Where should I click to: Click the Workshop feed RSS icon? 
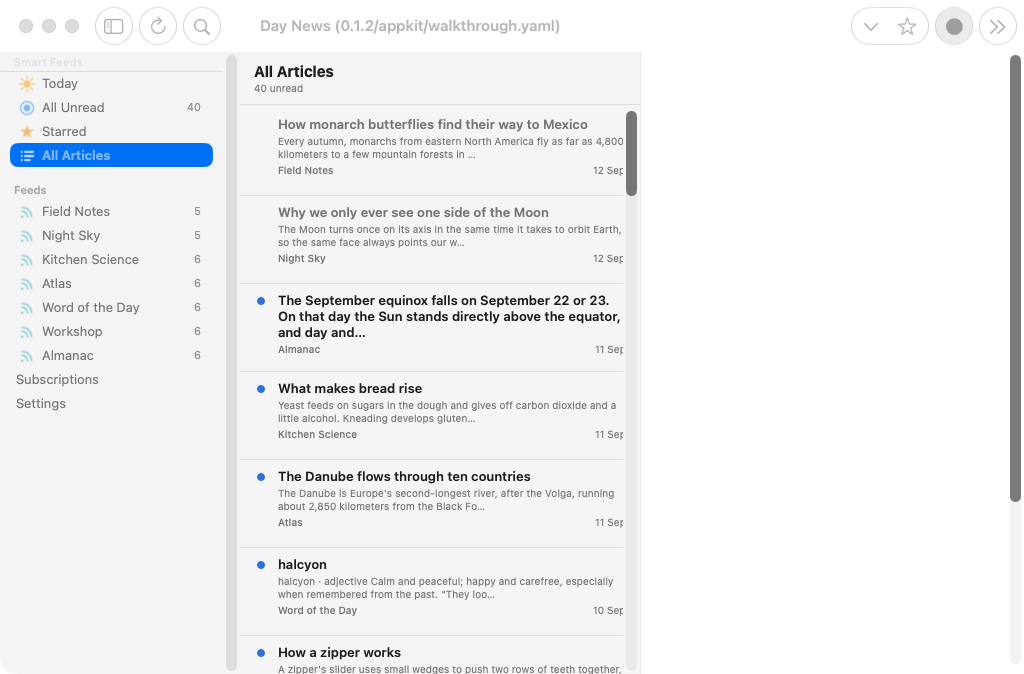click(x=27, y=332)
